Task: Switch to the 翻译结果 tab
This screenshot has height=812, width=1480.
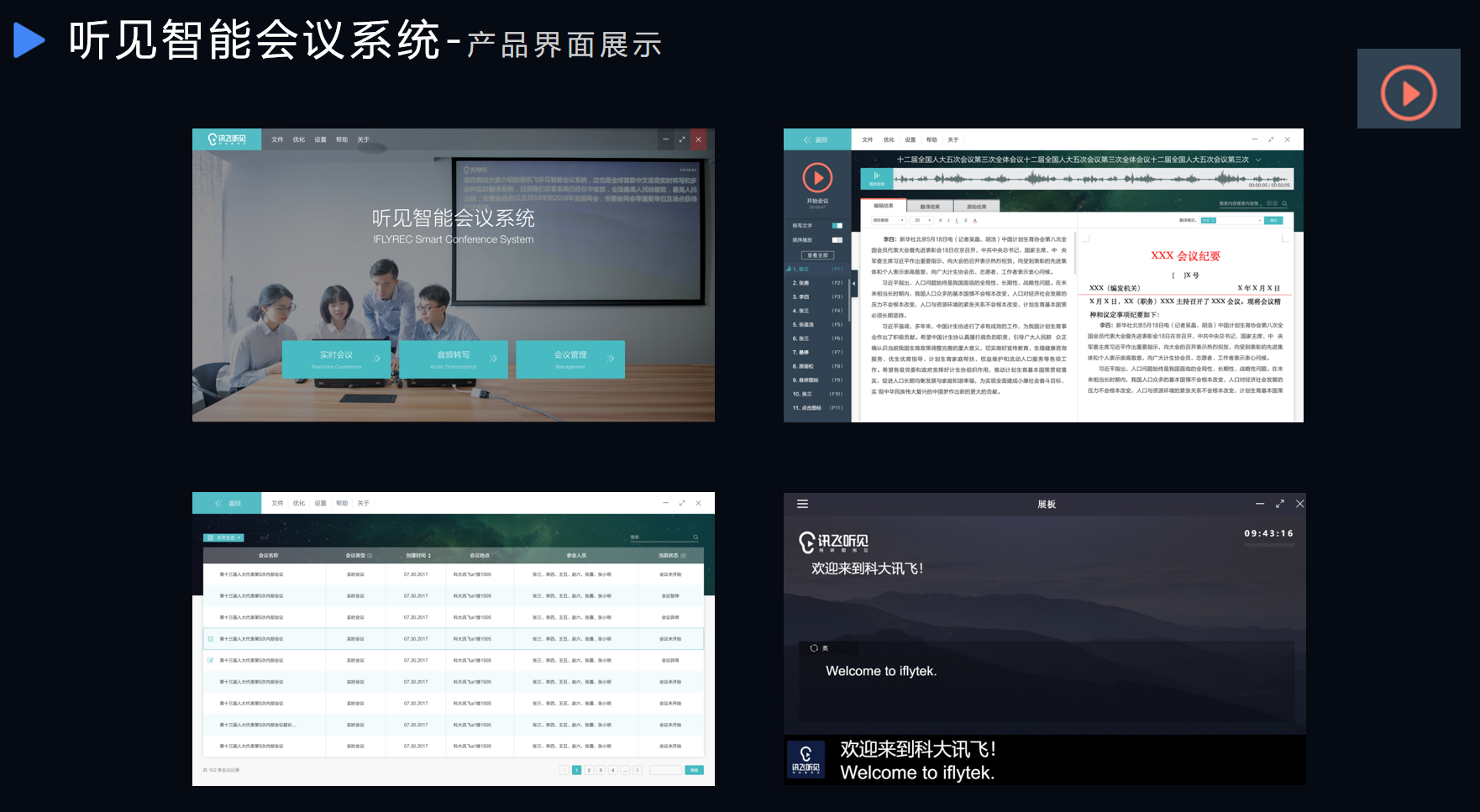Action: [930, 206]
